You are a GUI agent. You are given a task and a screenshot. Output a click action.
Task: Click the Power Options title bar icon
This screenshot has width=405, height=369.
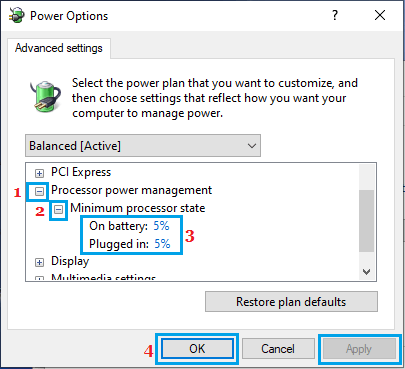17,15
